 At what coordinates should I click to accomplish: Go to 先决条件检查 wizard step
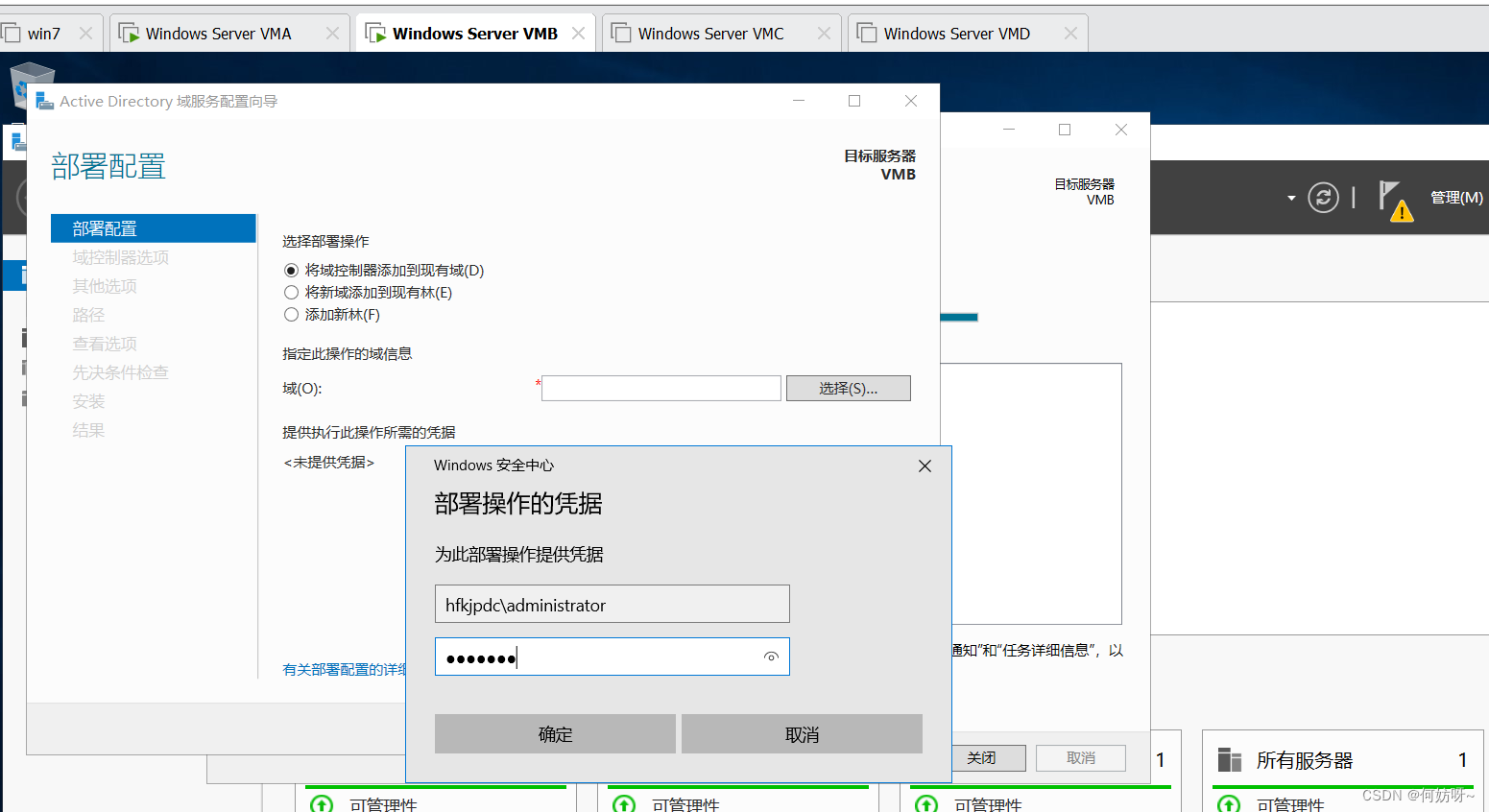121,372
